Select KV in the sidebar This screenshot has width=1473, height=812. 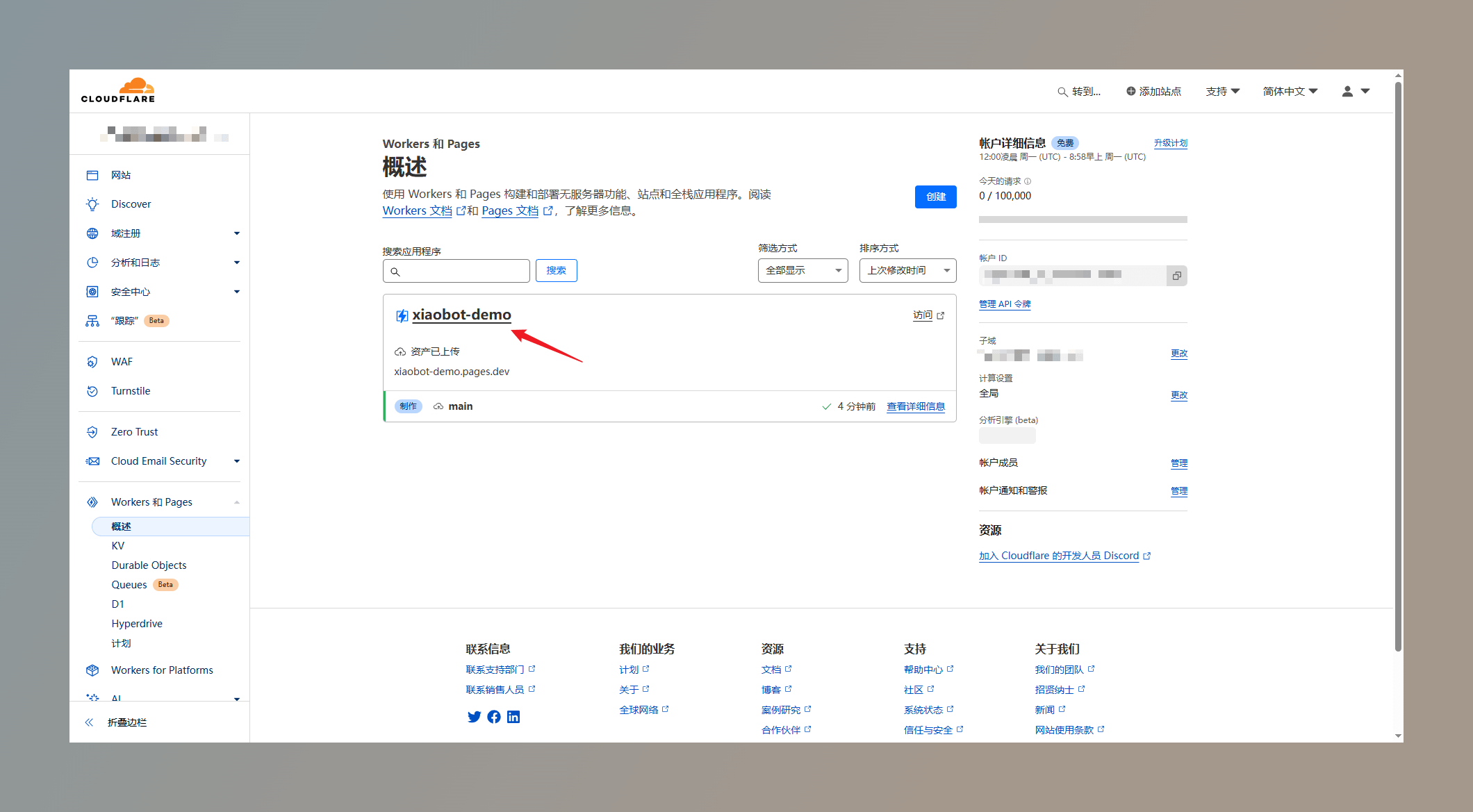(x=118, y=546)
